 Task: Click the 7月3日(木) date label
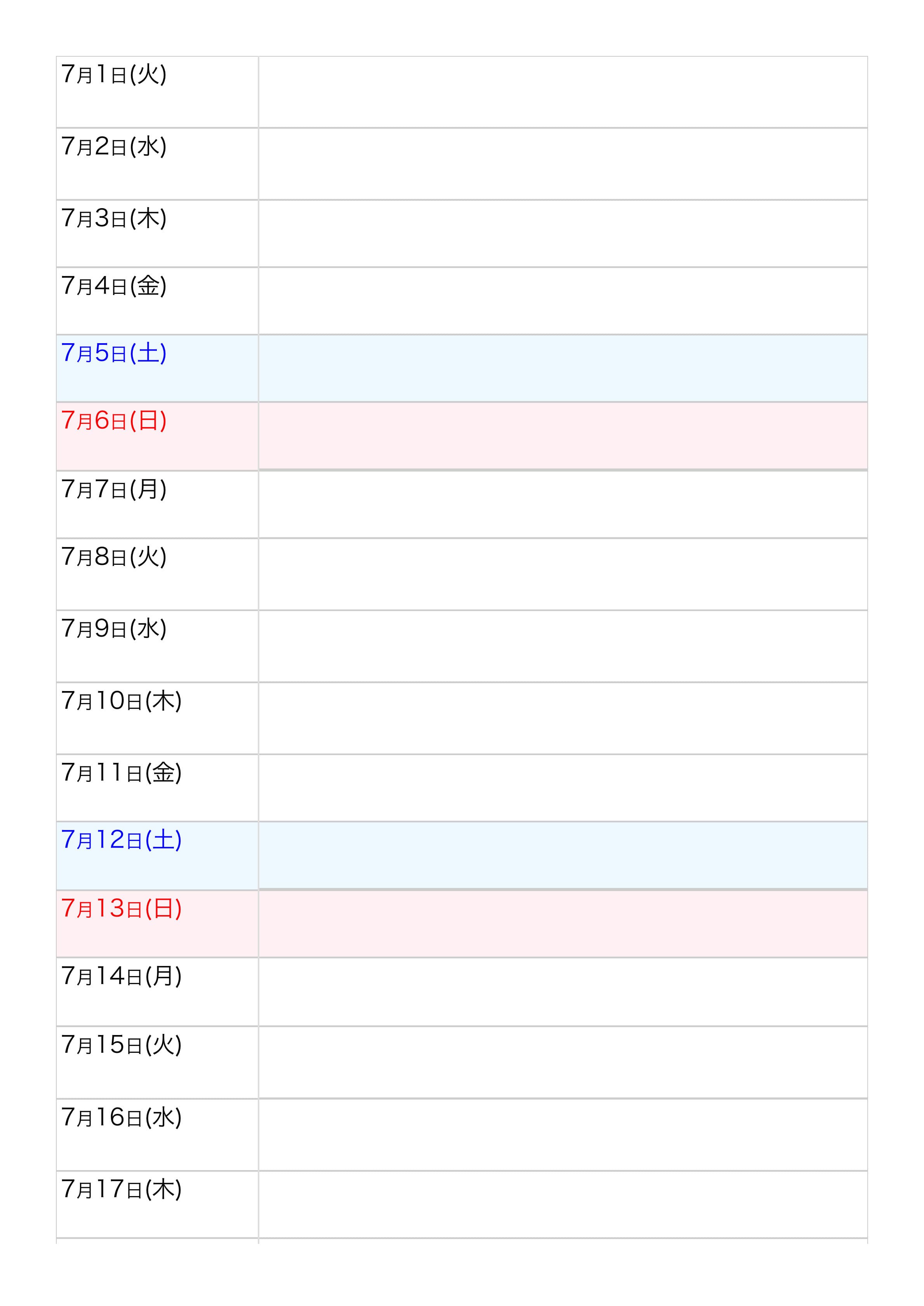pos(114,219)
